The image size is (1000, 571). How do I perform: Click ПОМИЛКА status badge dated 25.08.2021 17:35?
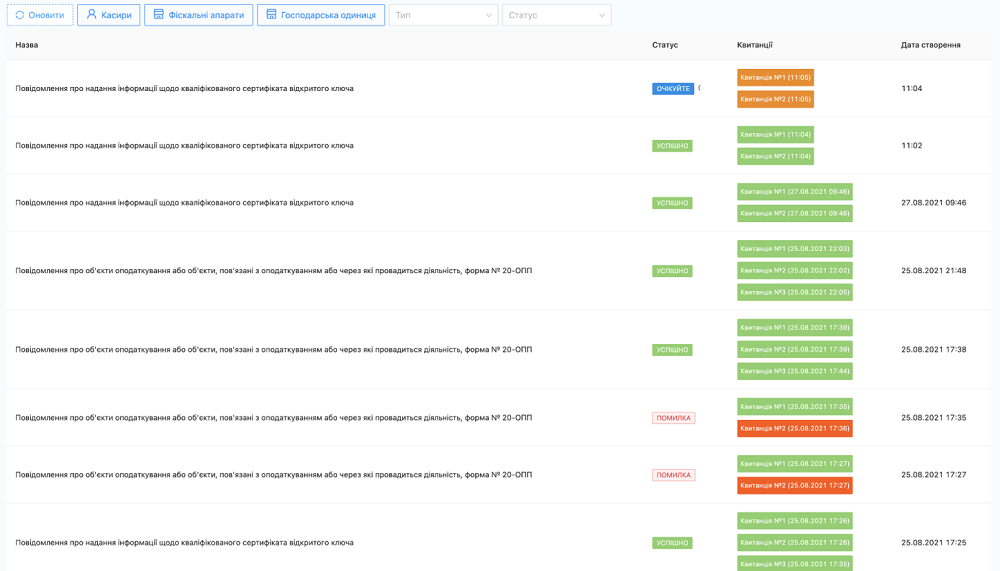pyautogui.click(x=673, y=418)
